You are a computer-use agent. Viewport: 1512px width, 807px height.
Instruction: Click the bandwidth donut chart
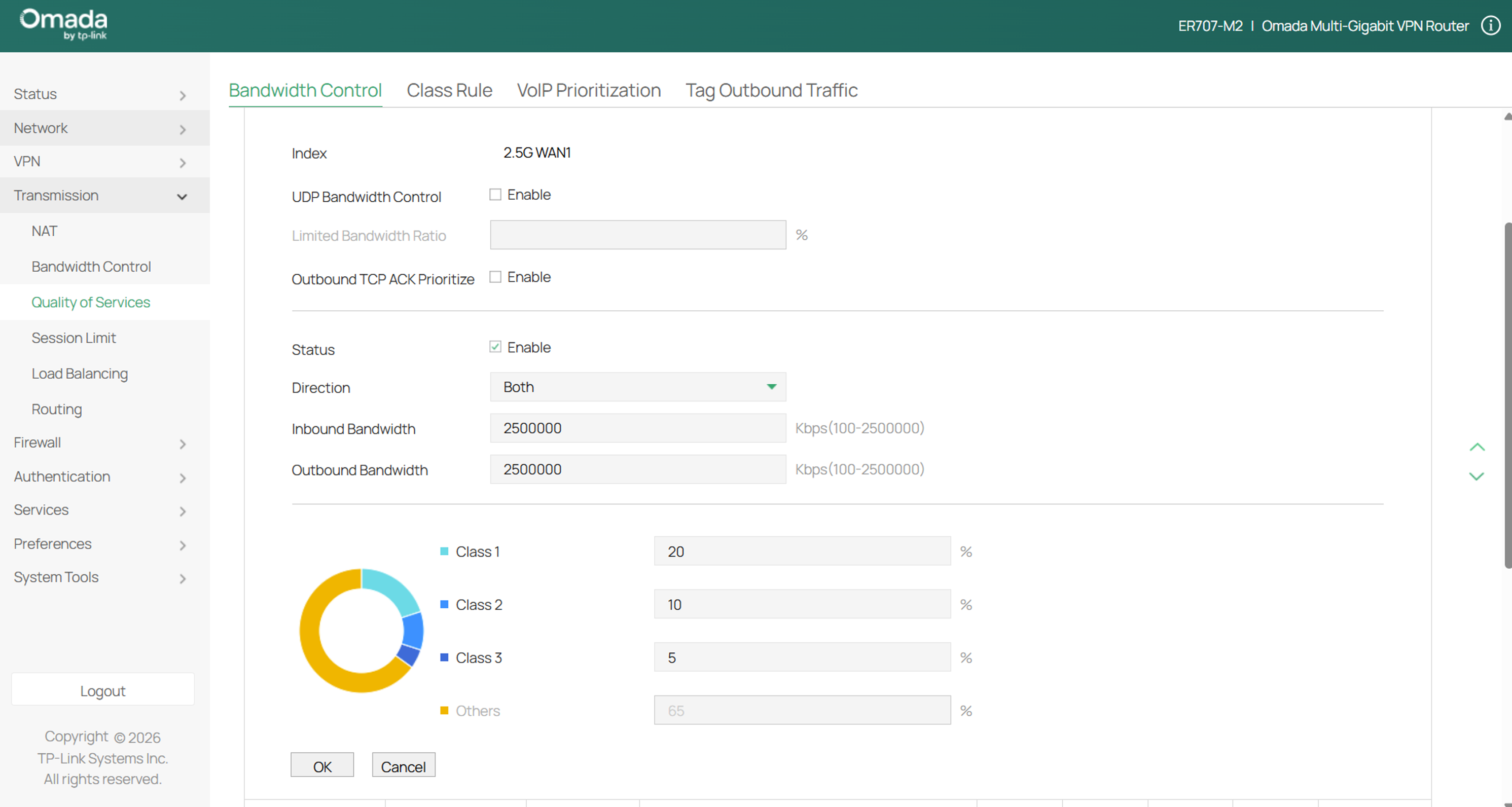point(361,630)
